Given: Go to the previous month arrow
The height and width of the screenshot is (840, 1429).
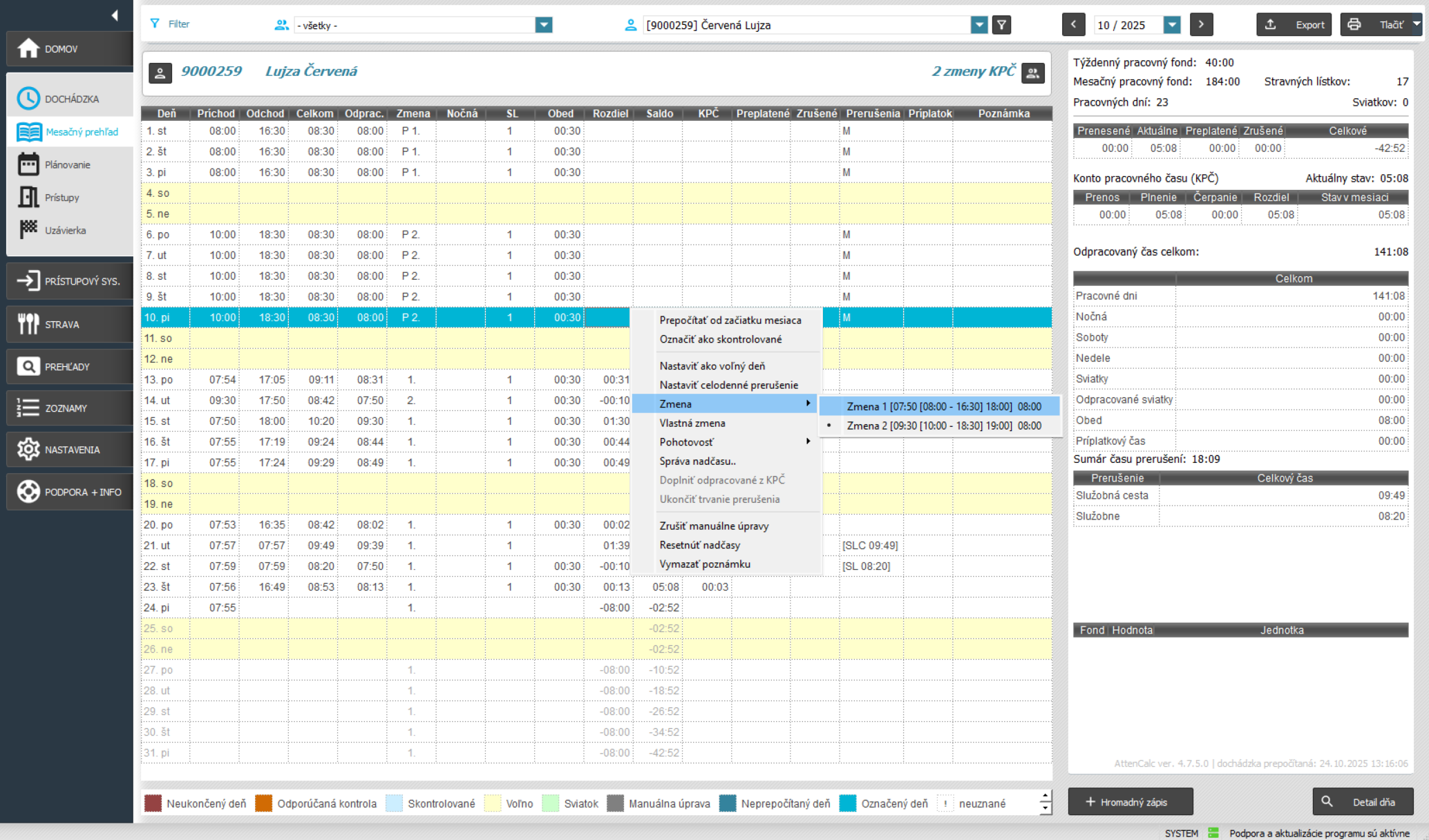Looking at the screenshot, I should [x=1073, y=25].
